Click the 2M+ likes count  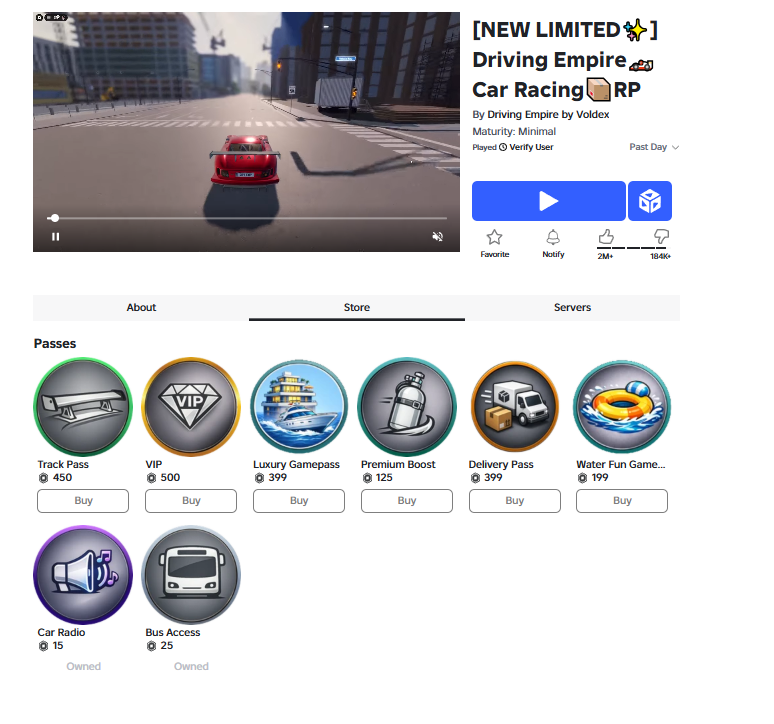605,256
